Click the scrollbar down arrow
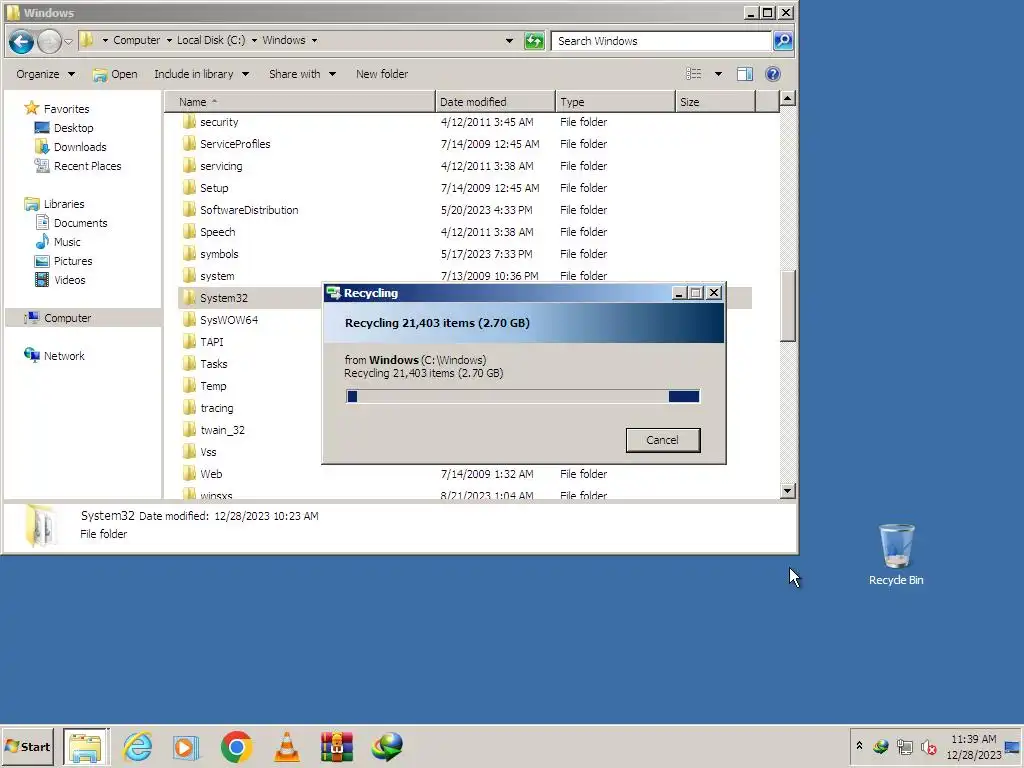Screen dimensions: 1024x768 [x=788, y=490]
